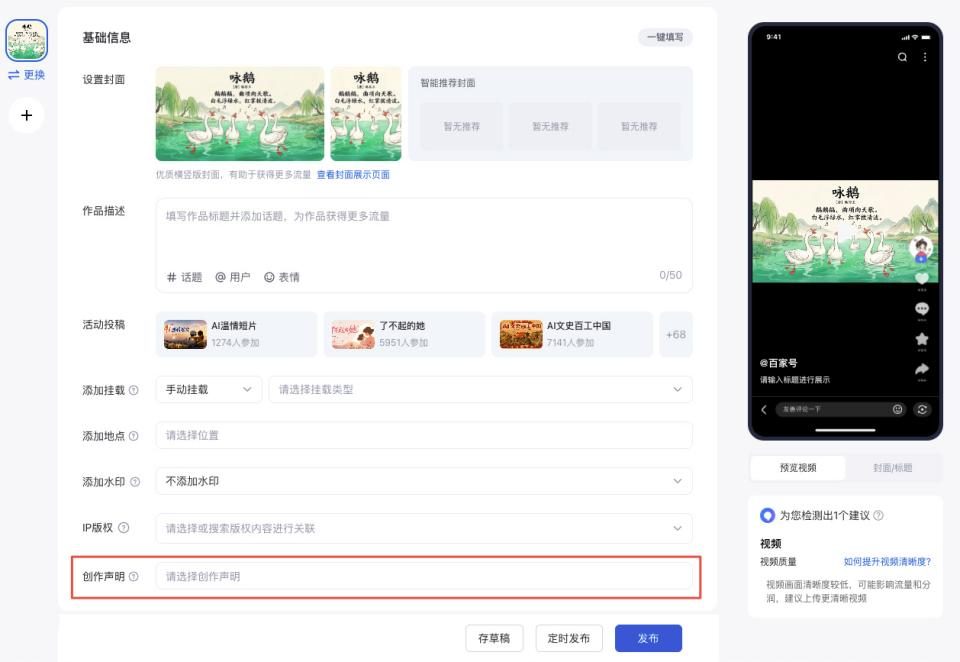The width and height of the screenshot is (960, 662).
Task: Show more activities via +68
Action: (676, 334)
